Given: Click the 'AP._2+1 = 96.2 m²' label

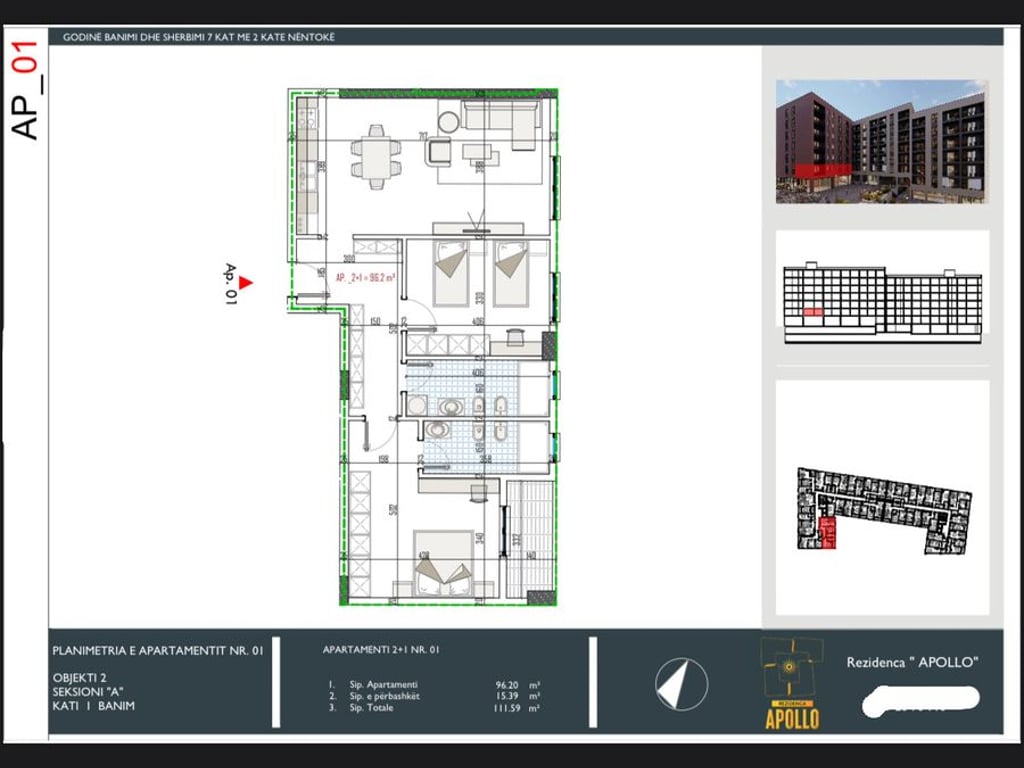Looking at the screenshot, I should 365,278.
